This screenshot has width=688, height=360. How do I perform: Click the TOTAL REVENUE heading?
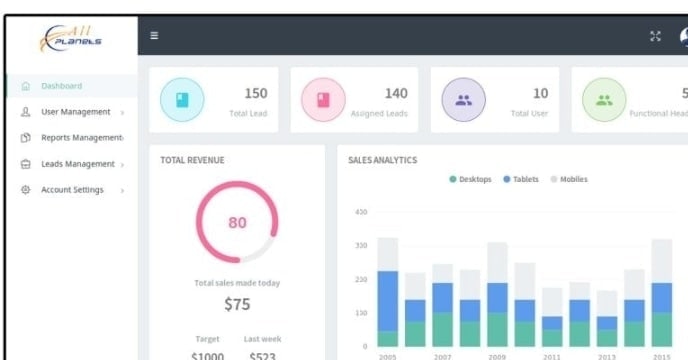tap(192, 160)
